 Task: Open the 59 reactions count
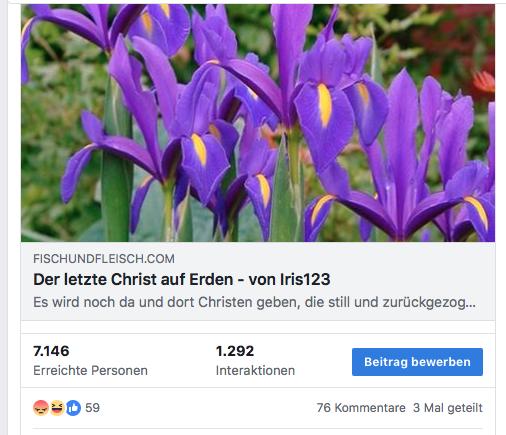(92, 408)
